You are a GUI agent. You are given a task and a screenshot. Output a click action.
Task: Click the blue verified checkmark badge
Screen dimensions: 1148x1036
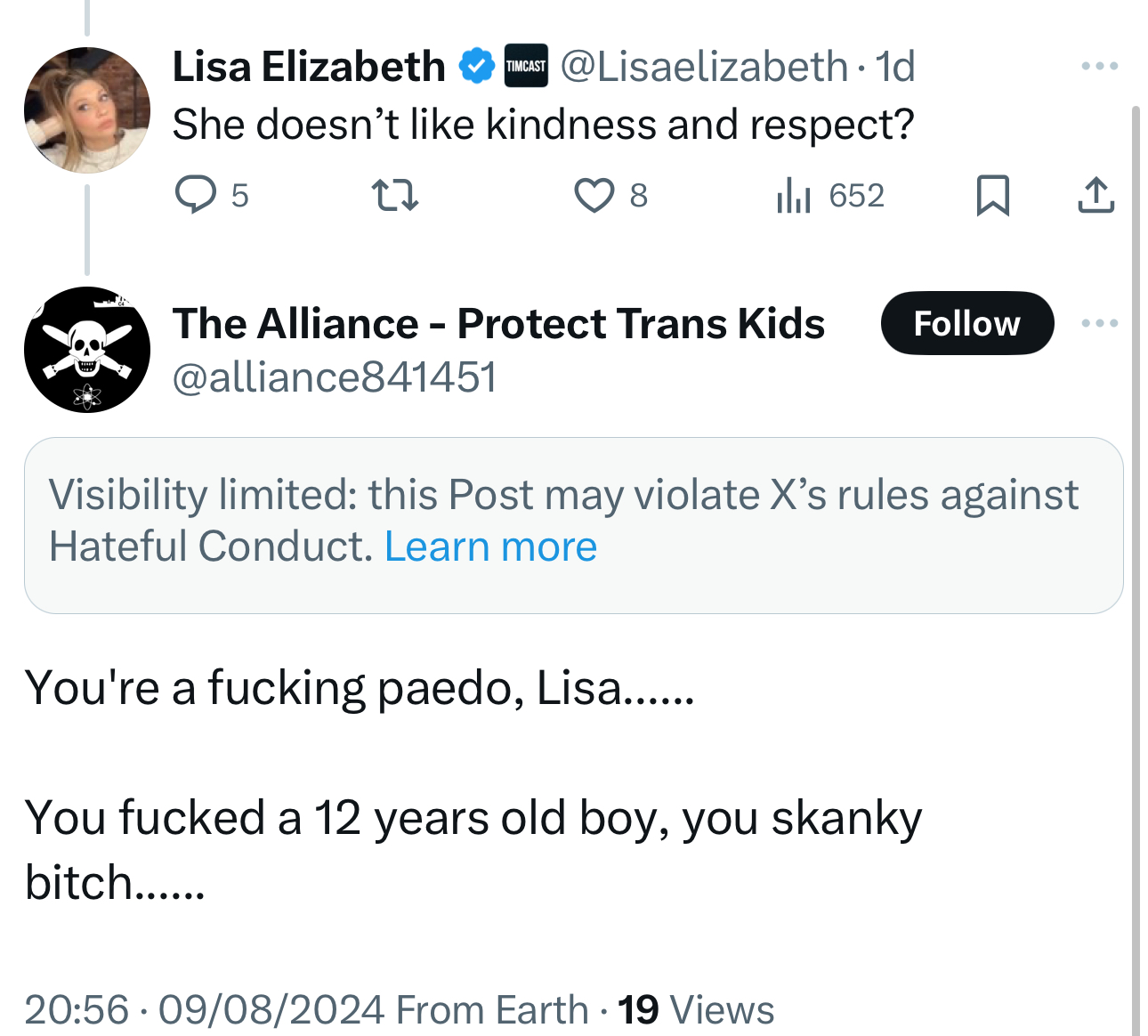[x=477, y=67]
